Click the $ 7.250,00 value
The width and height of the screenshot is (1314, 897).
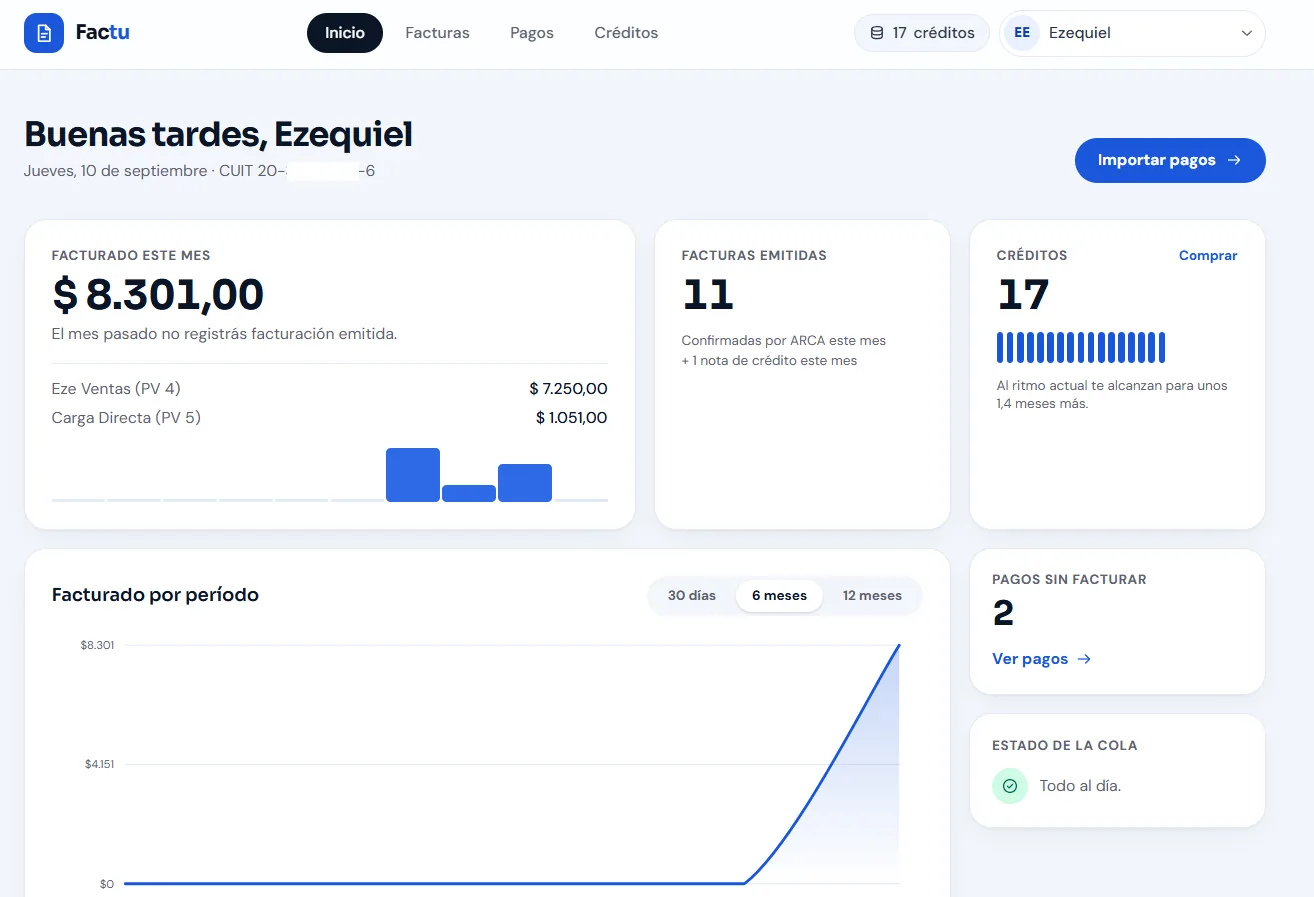(x=568, y=389)
